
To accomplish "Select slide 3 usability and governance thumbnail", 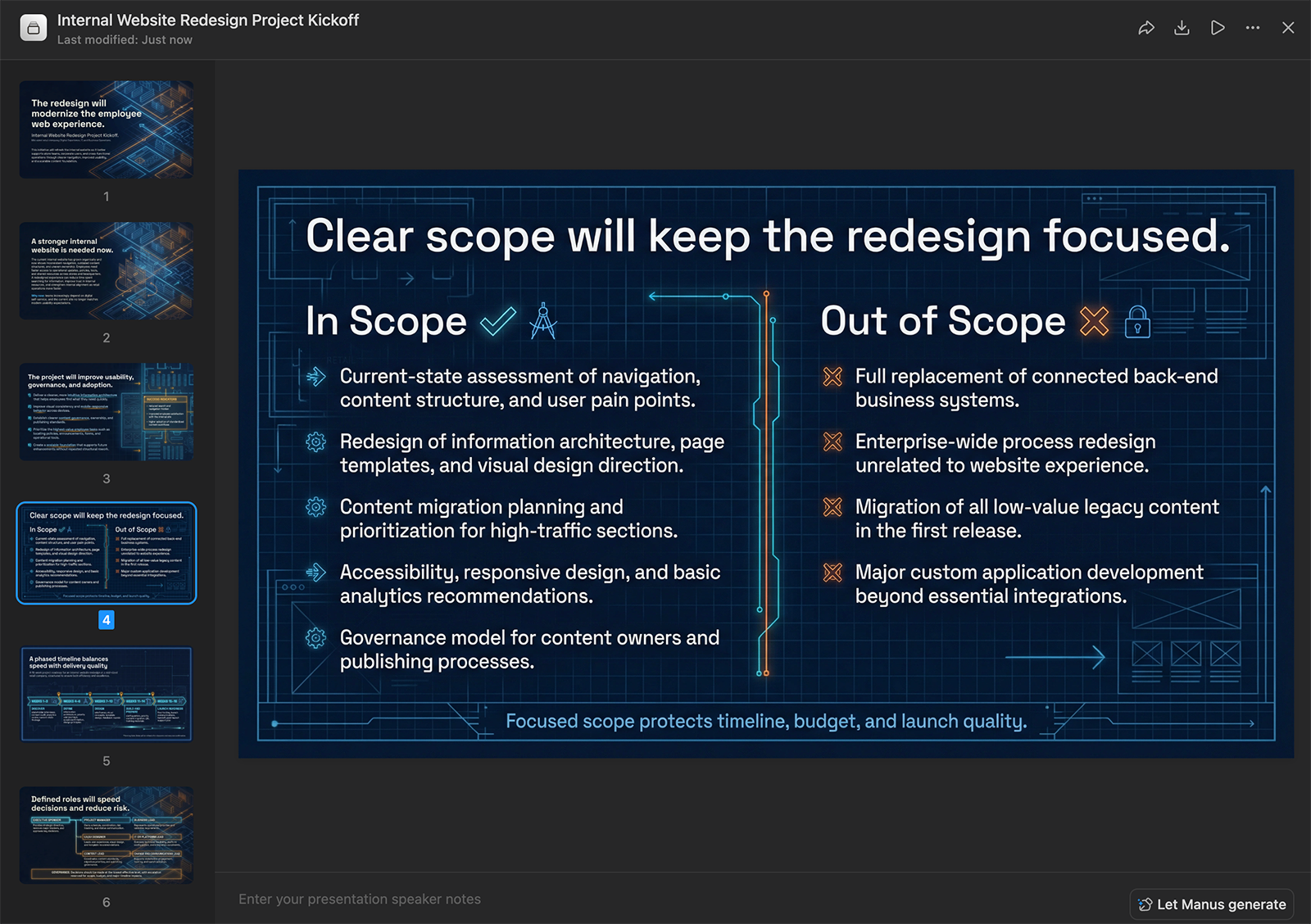I will click(107, 412).
